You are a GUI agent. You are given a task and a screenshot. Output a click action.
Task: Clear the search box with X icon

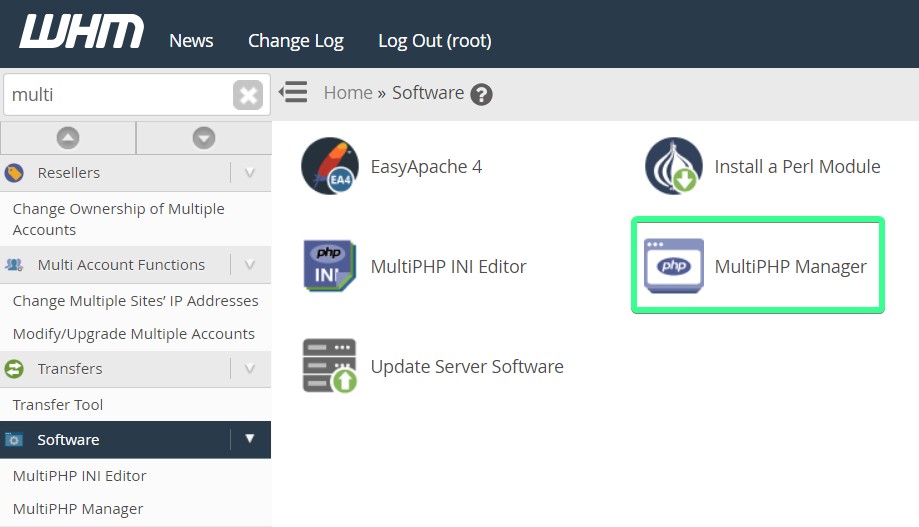click(x=248, y=95)
